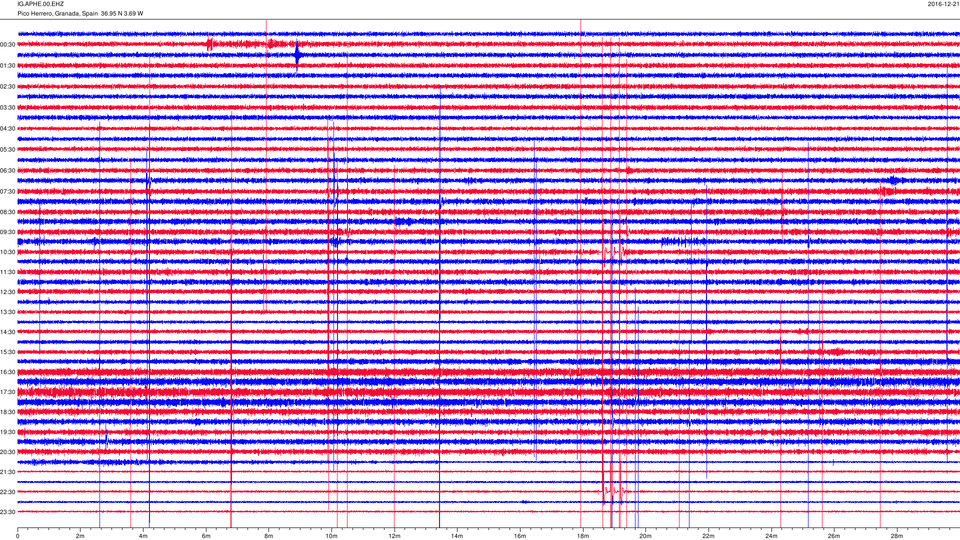960x540 pixels.
Task: Select the 00:30 time label
Action: pos(8,45)
